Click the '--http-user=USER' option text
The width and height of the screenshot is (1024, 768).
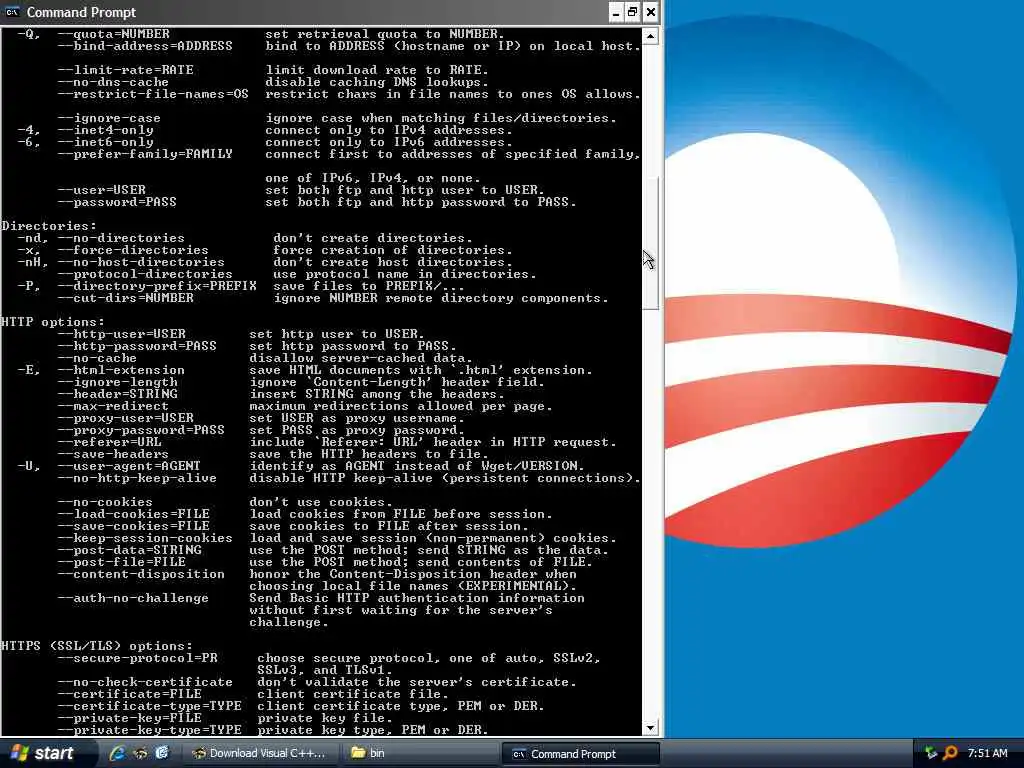(121, 334)
